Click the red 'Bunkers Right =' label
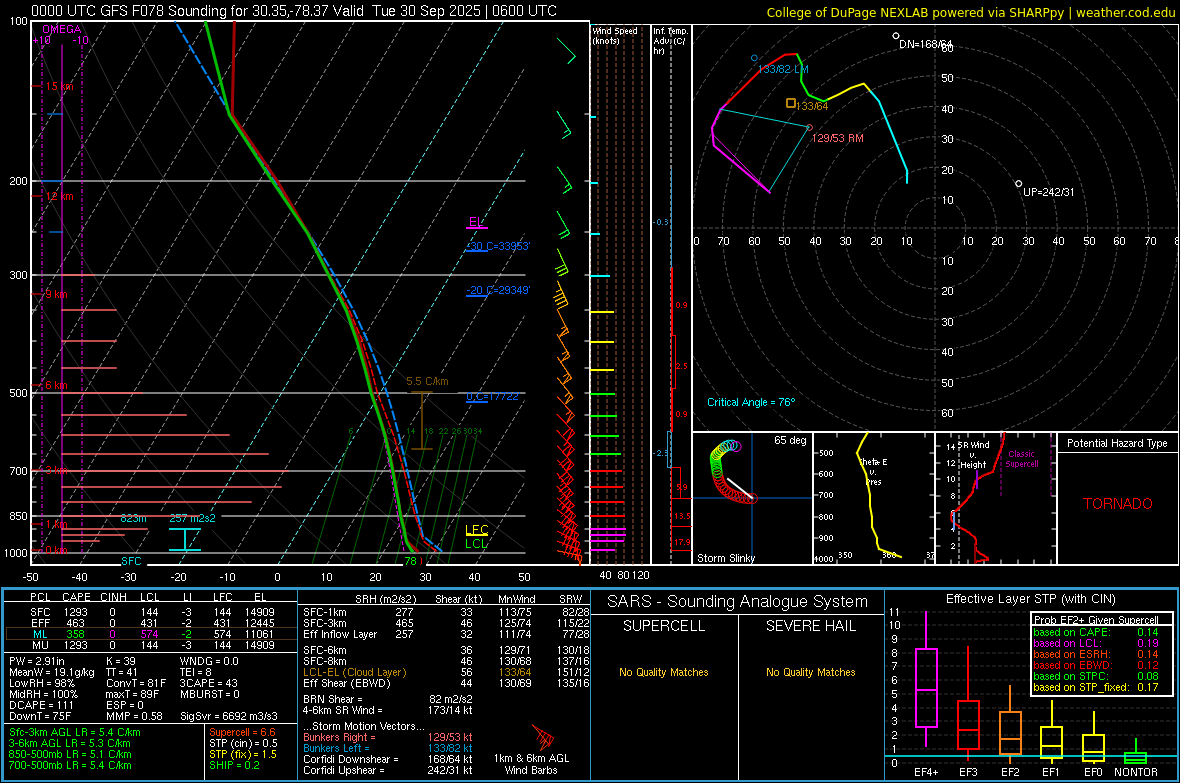The height and width of the screenshot is (783, 1180). pos(339,738)
